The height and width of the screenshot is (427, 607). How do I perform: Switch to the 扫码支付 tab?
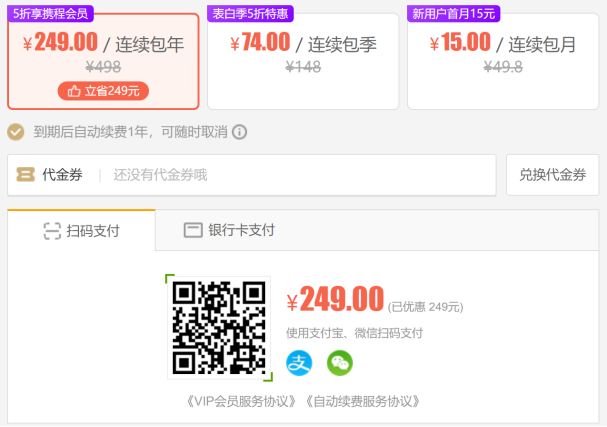click(x=81, y=230)
